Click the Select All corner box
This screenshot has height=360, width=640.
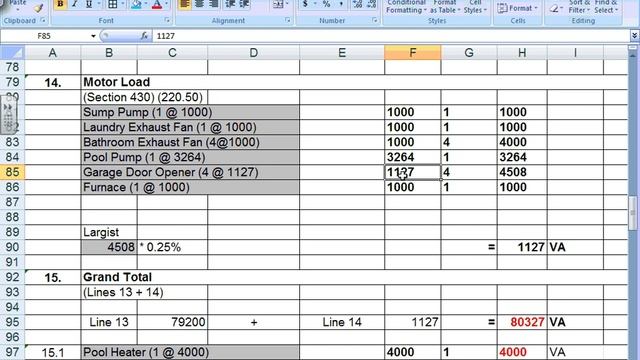pos(12,53)
